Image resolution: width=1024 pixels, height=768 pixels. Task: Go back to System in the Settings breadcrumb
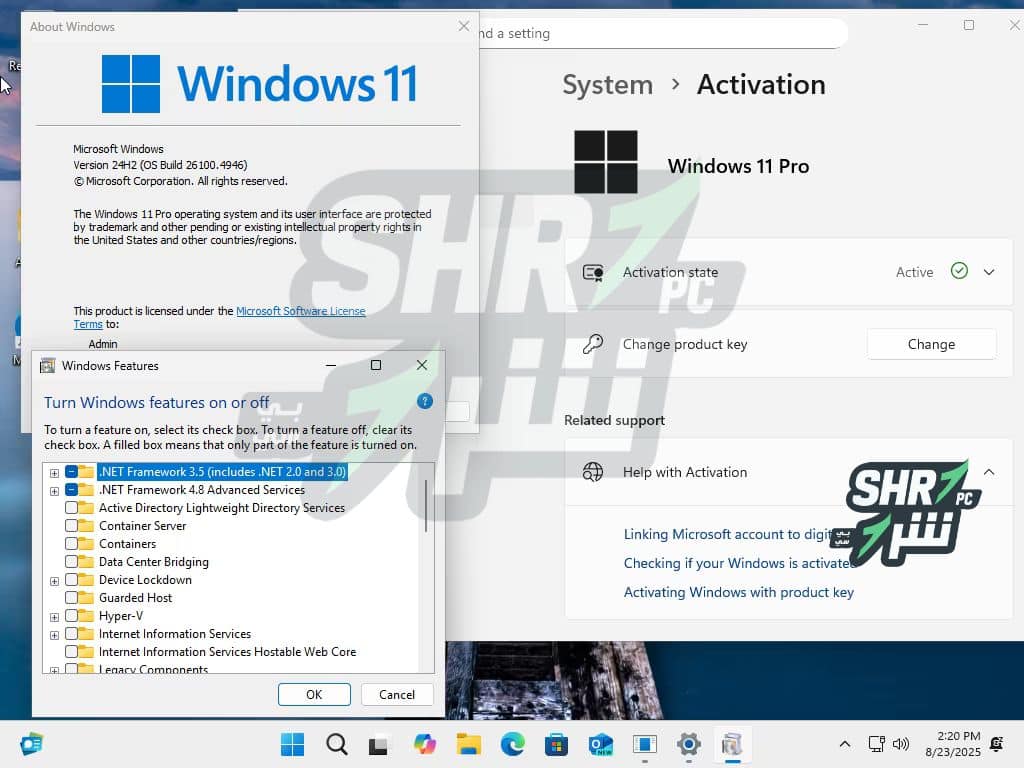pos(607,85)
